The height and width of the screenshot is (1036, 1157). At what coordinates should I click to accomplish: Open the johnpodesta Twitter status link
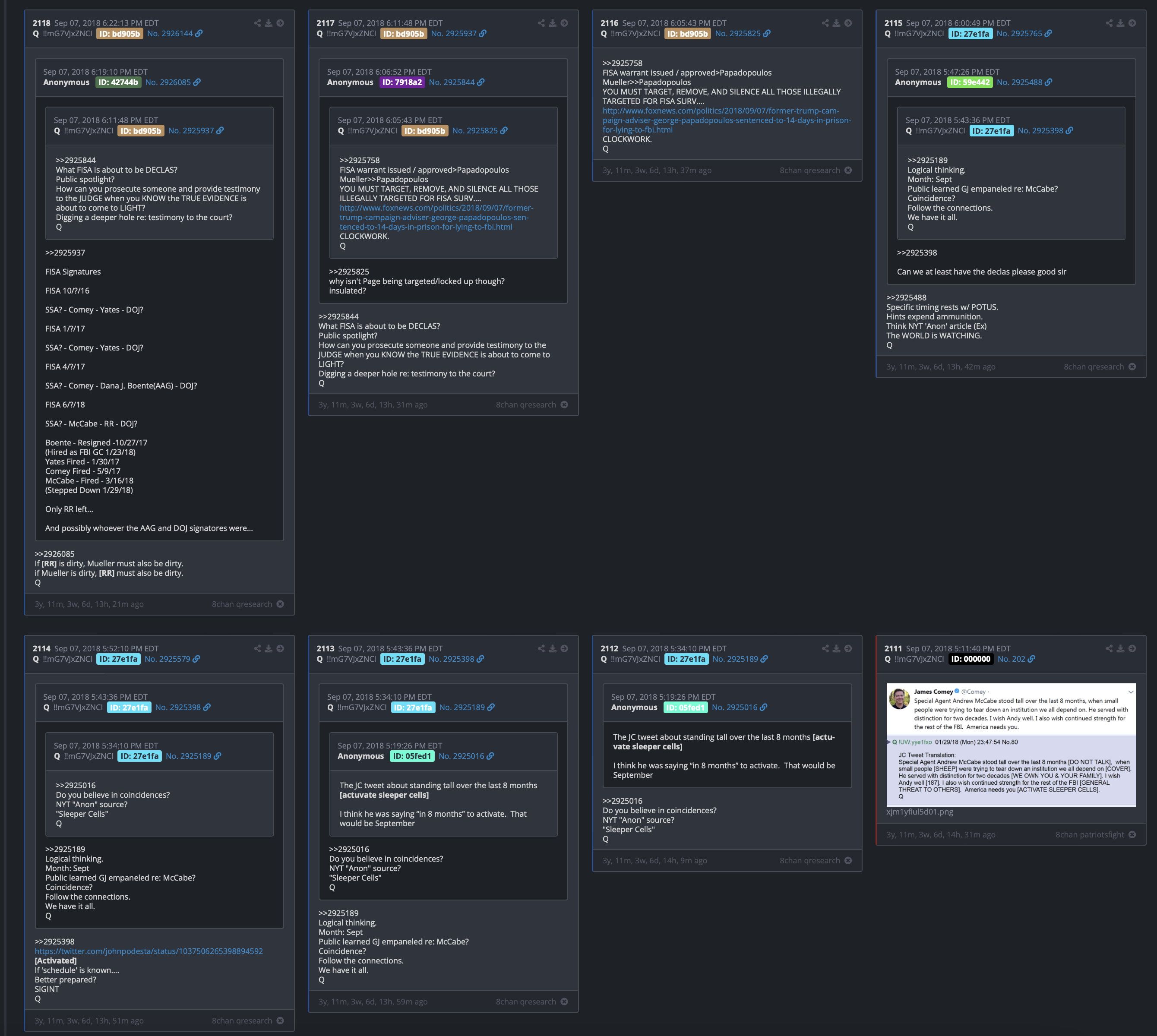(x=149, y=951)
